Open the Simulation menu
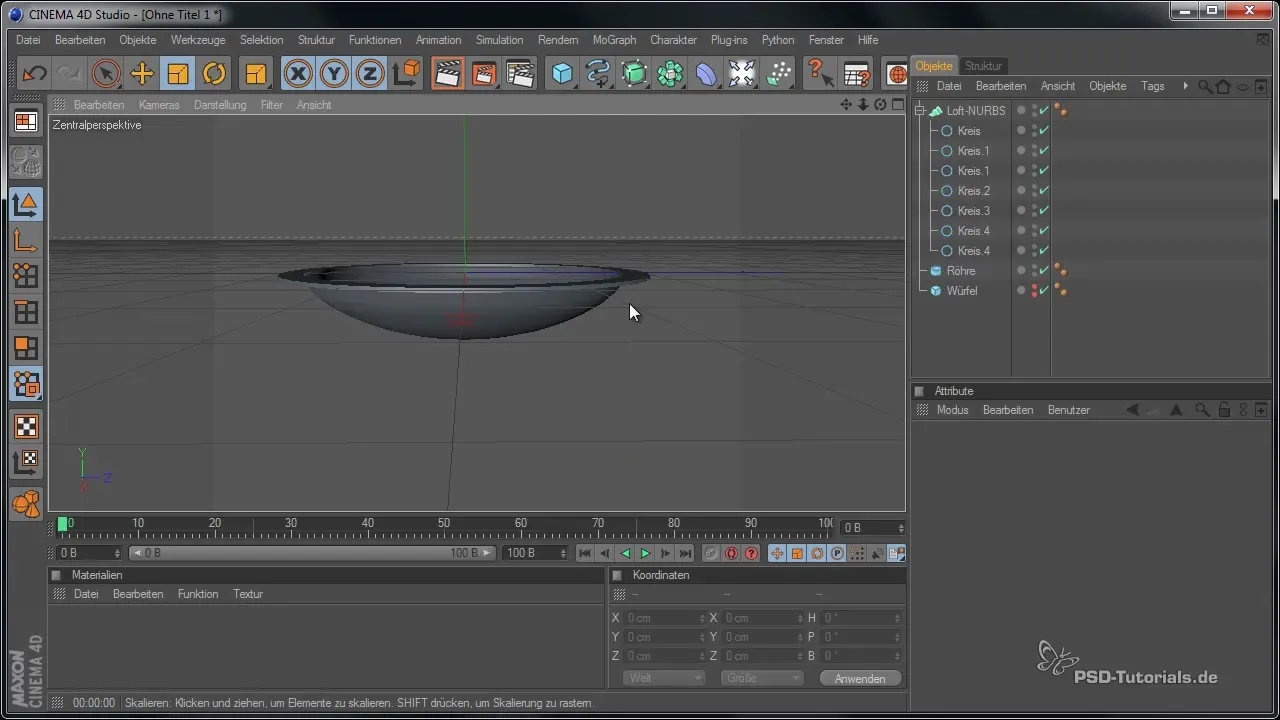 pyautogui.click(x=499, y=40)
